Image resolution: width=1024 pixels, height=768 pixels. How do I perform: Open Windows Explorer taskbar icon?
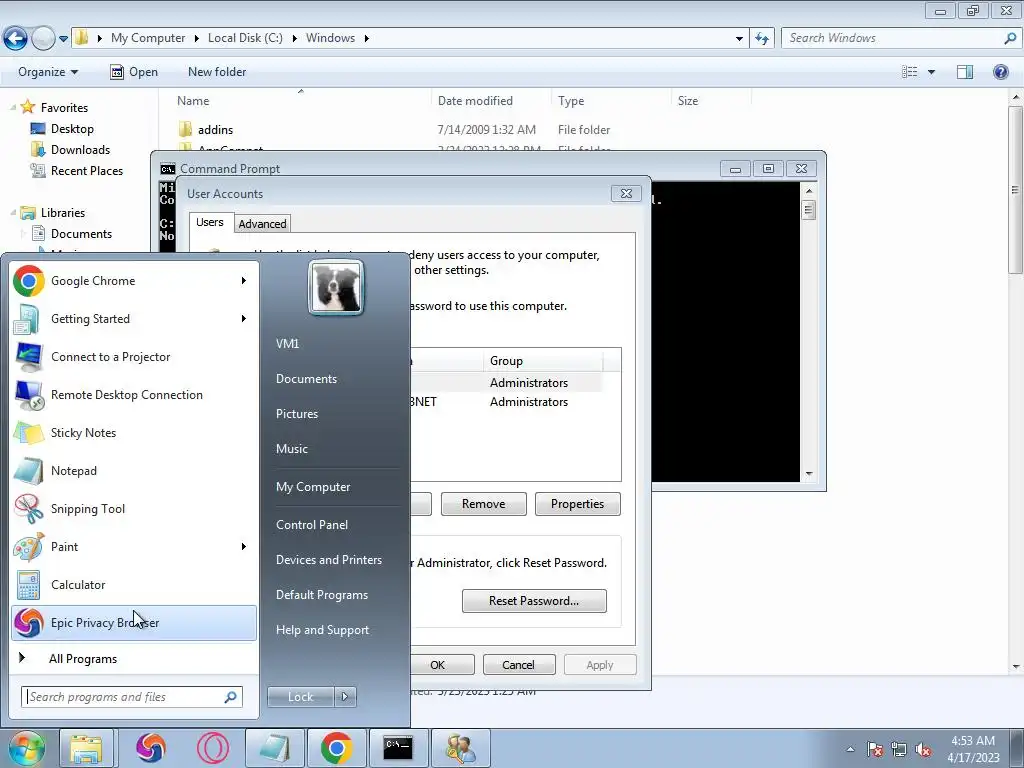[87, 748]
